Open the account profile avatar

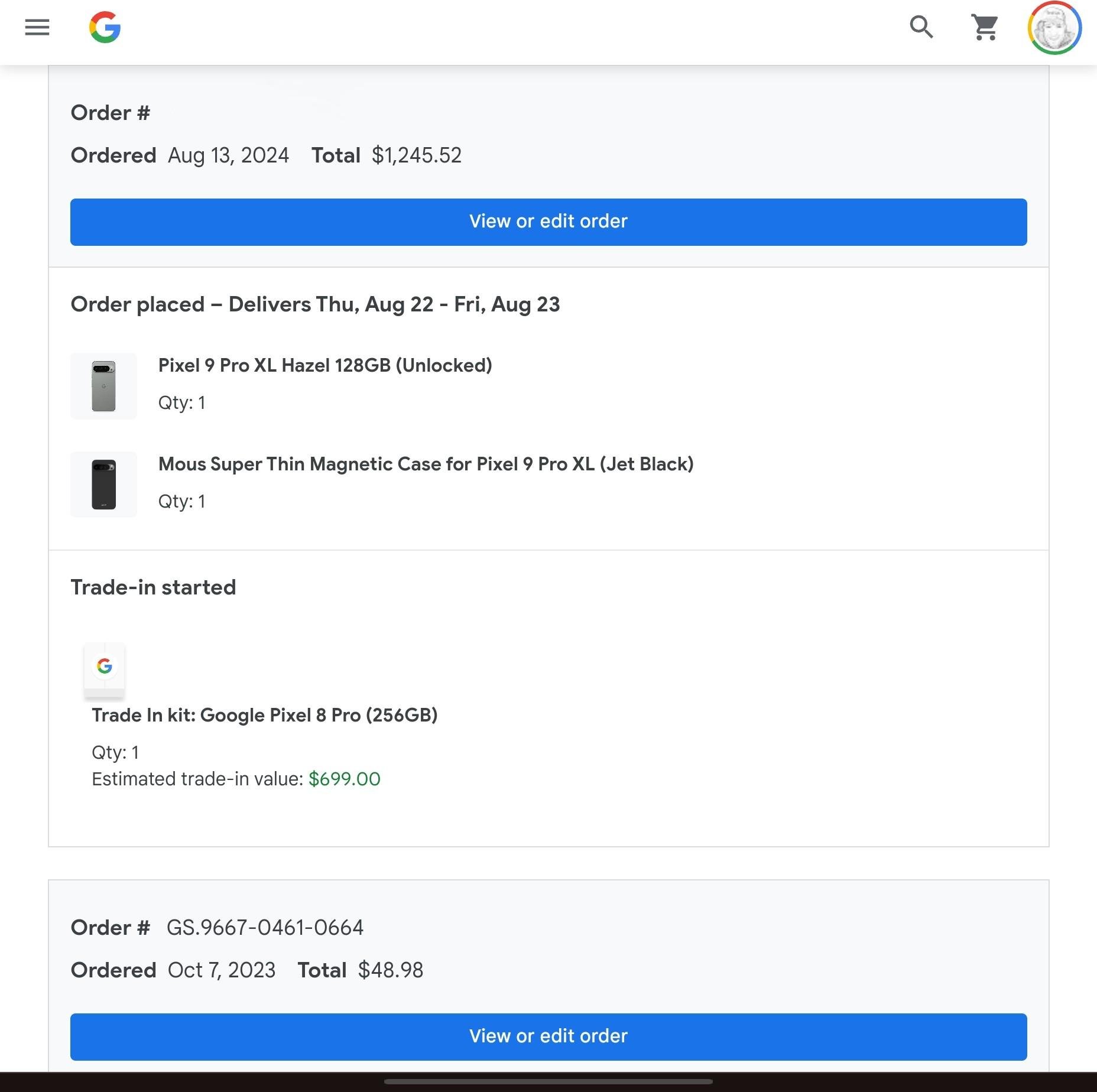(1055, 28)
